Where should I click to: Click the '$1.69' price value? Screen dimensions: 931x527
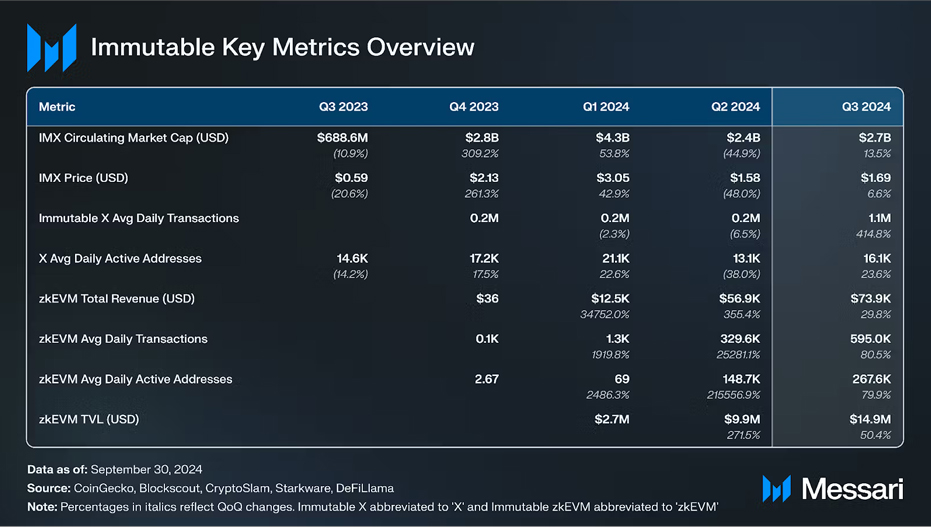(876, 178)
